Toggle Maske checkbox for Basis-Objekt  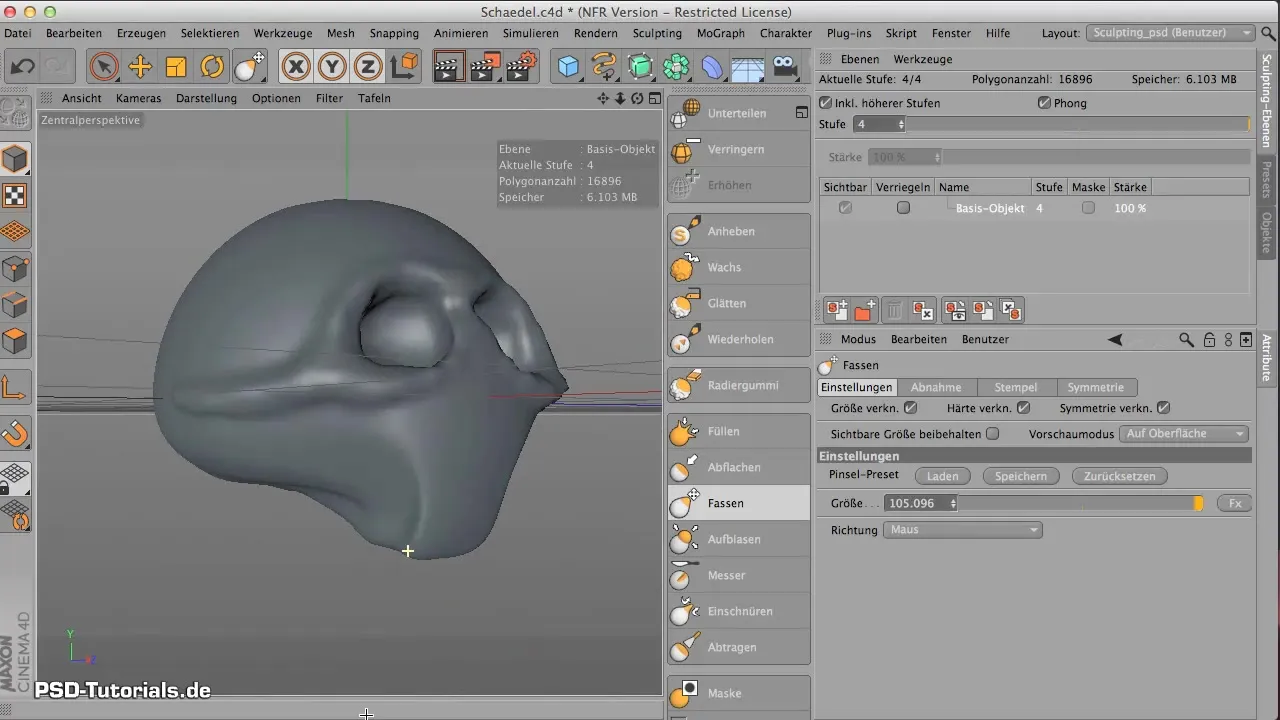[x=1088, y=208]
